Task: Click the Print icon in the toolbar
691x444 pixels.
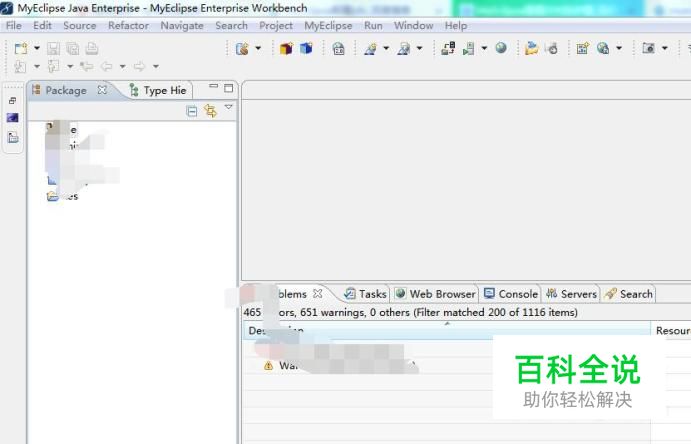Action: [x=92, y=48]
